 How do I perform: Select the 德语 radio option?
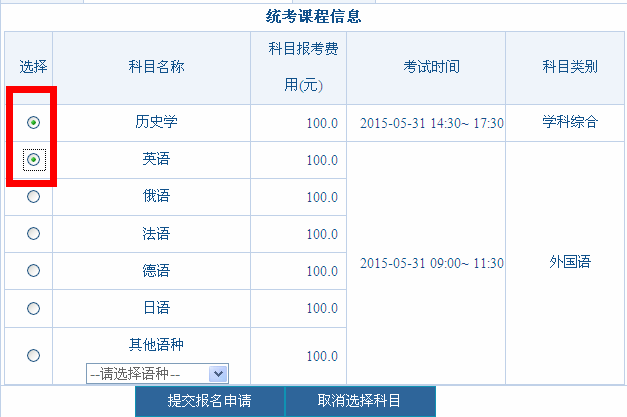[x=34, y=270]
